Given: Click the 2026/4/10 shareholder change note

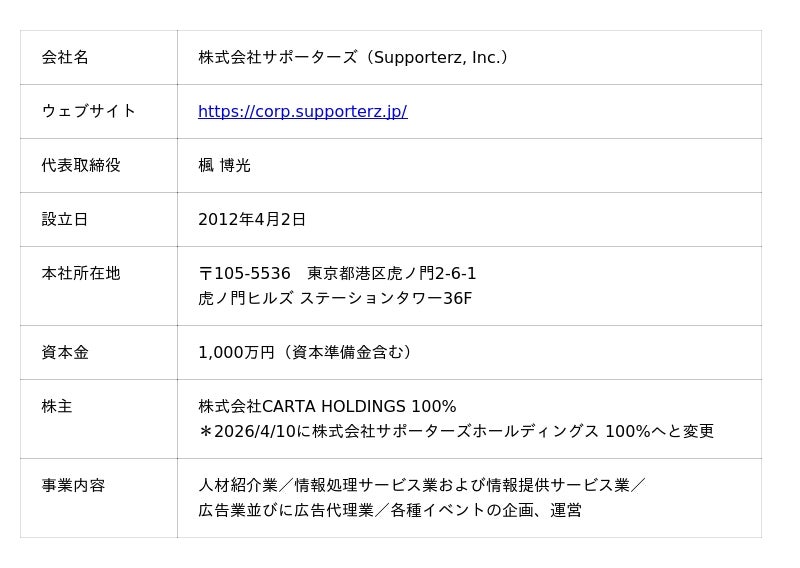Looking at the screenshot, I should coord(456,431).
